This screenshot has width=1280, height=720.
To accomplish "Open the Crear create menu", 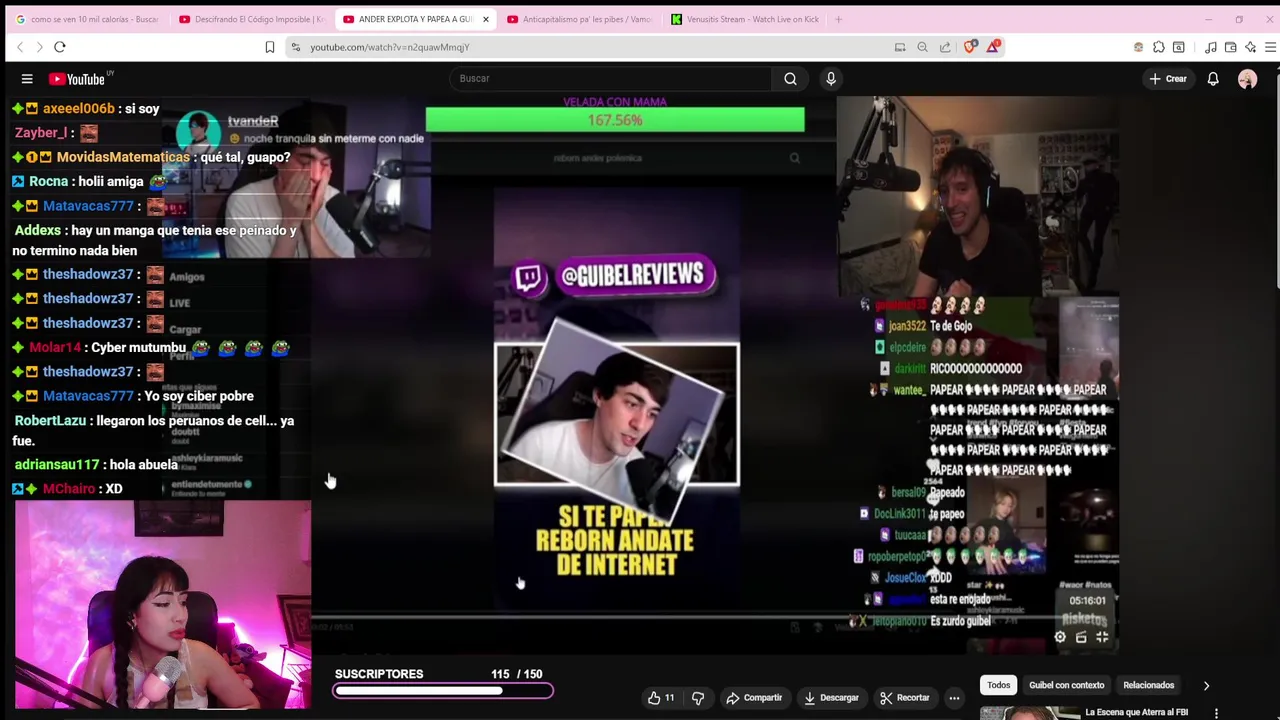I will [x=1168, y=79].
